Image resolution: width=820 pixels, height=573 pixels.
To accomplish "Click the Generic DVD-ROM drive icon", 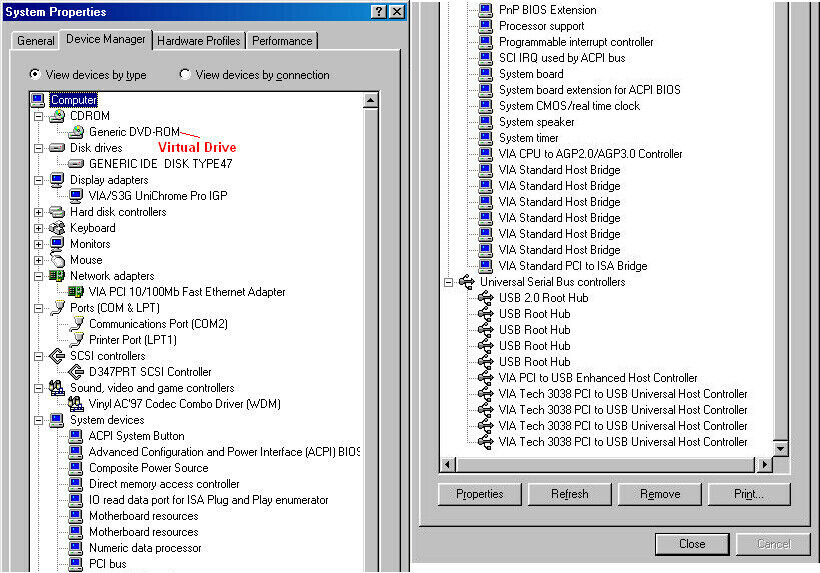I will pyautogui.click(x=77, y=132).
